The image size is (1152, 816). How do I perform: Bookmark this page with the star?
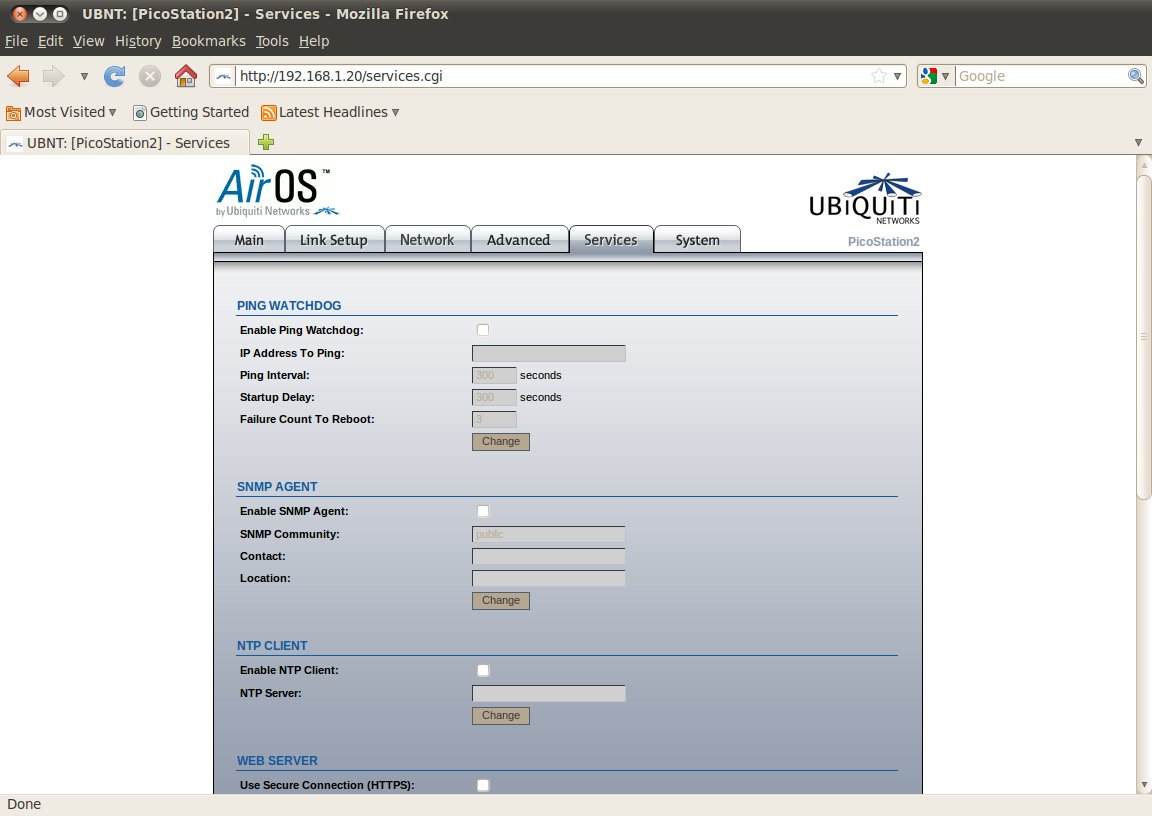[879, 76]
